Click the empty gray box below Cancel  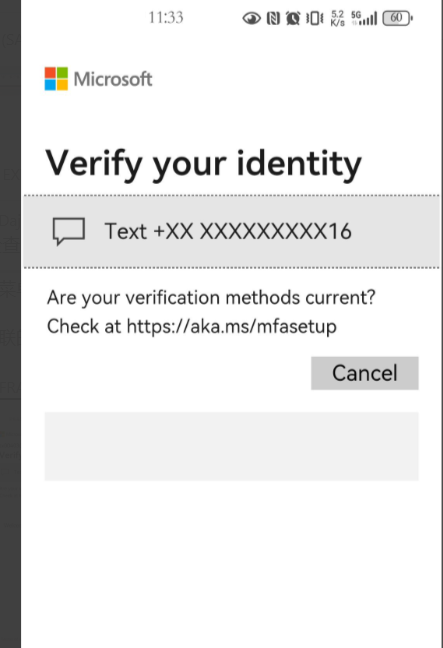point(231,446)
